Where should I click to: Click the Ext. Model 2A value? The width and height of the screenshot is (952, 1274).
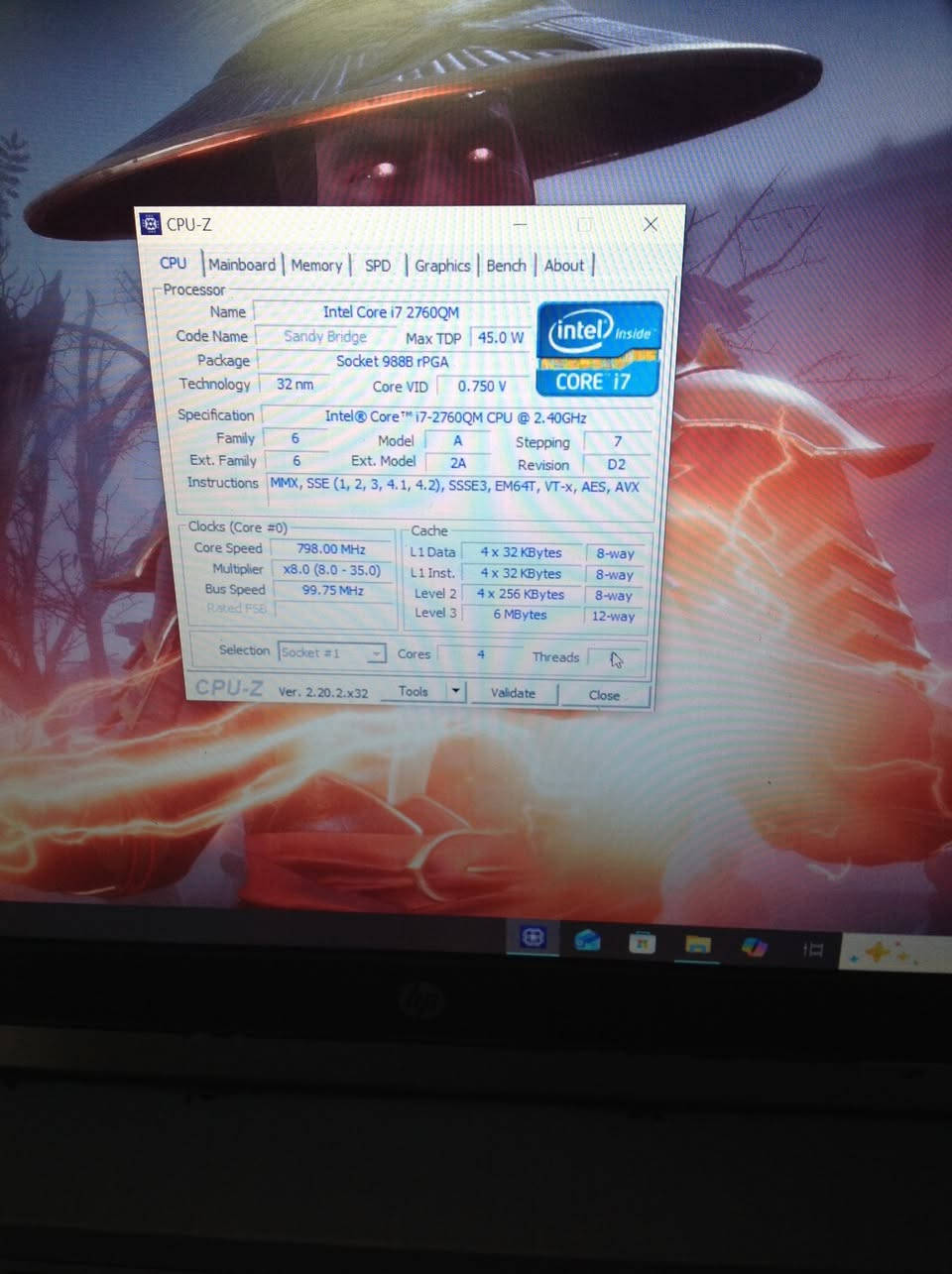click(458, 463)
